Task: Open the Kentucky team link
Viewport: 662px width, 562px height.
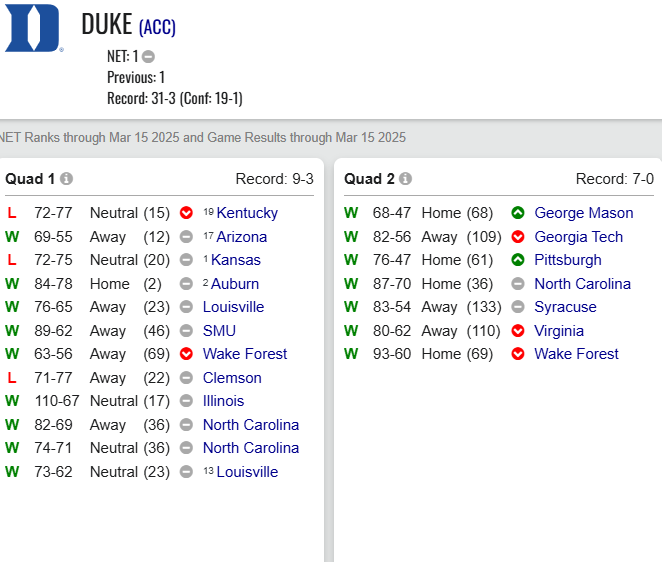Action: click(x=247, y=213)
